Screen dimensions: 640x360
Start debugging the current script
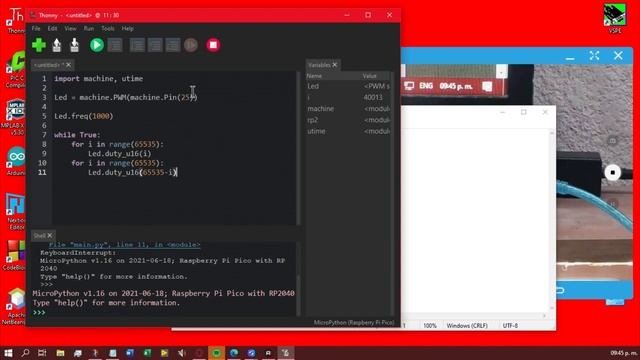pos(115,45)
